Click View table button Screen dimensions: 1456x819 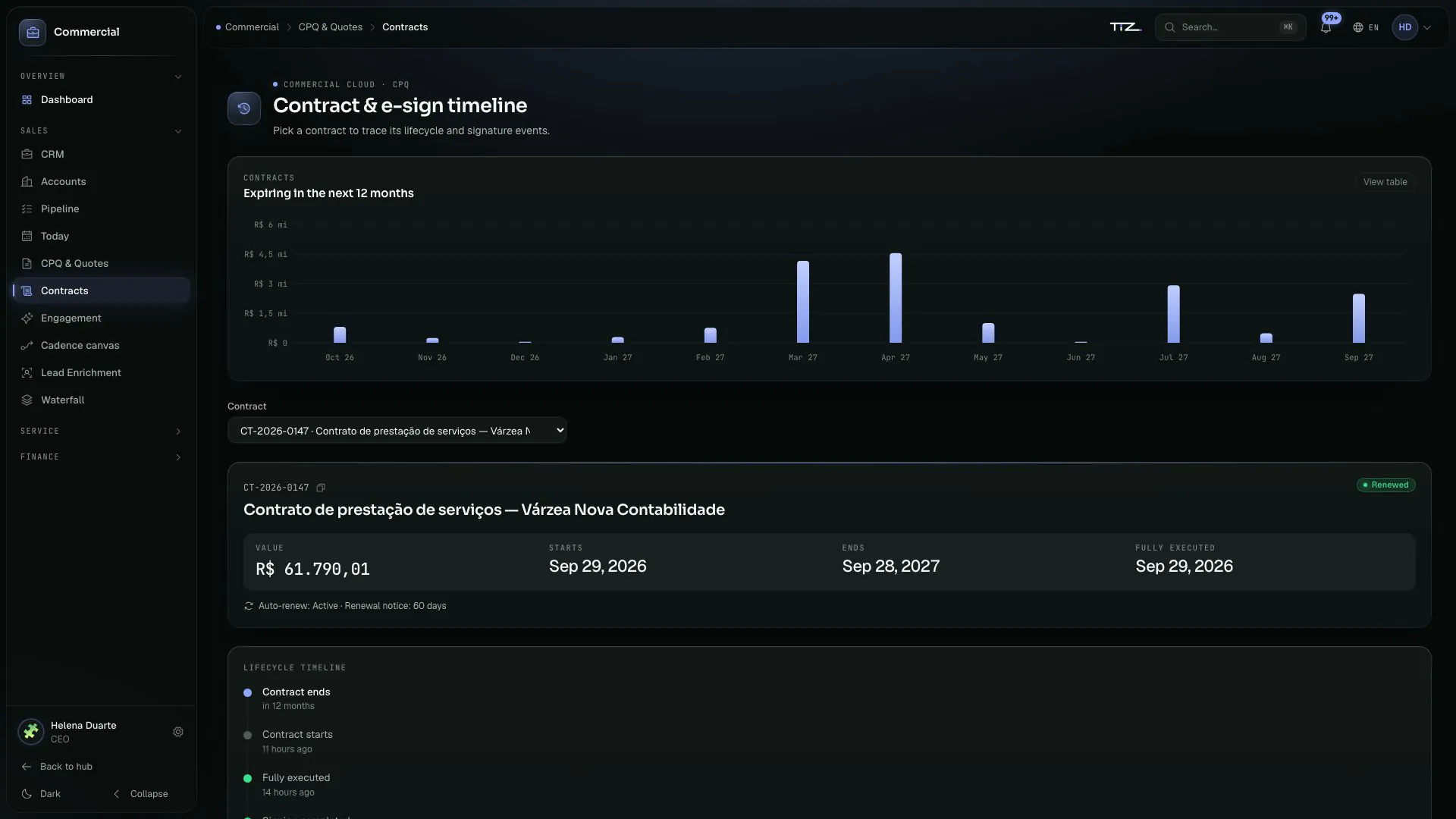1385,182
